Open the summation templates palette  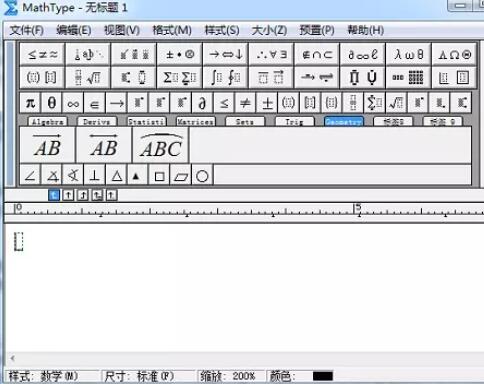180,77
